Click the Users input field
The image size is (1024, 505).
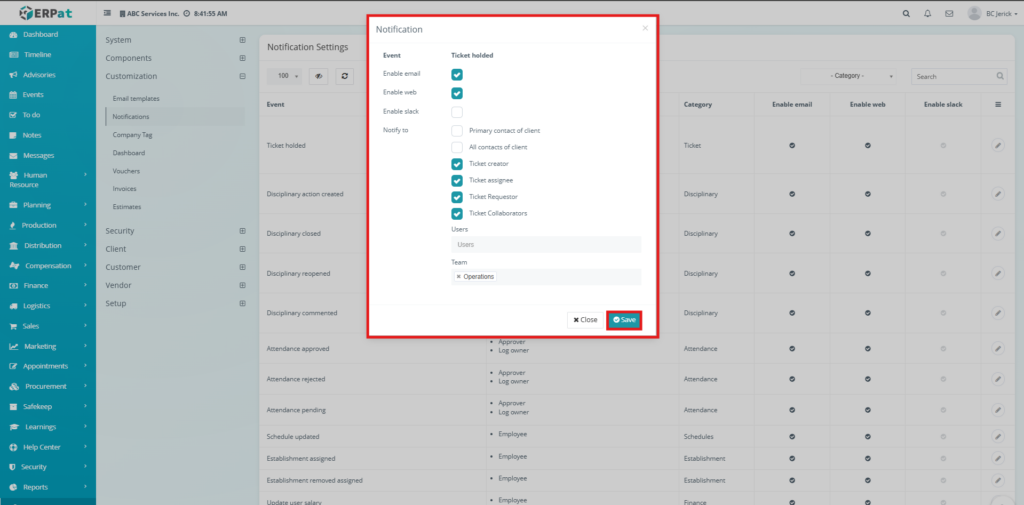pos(546,244)
